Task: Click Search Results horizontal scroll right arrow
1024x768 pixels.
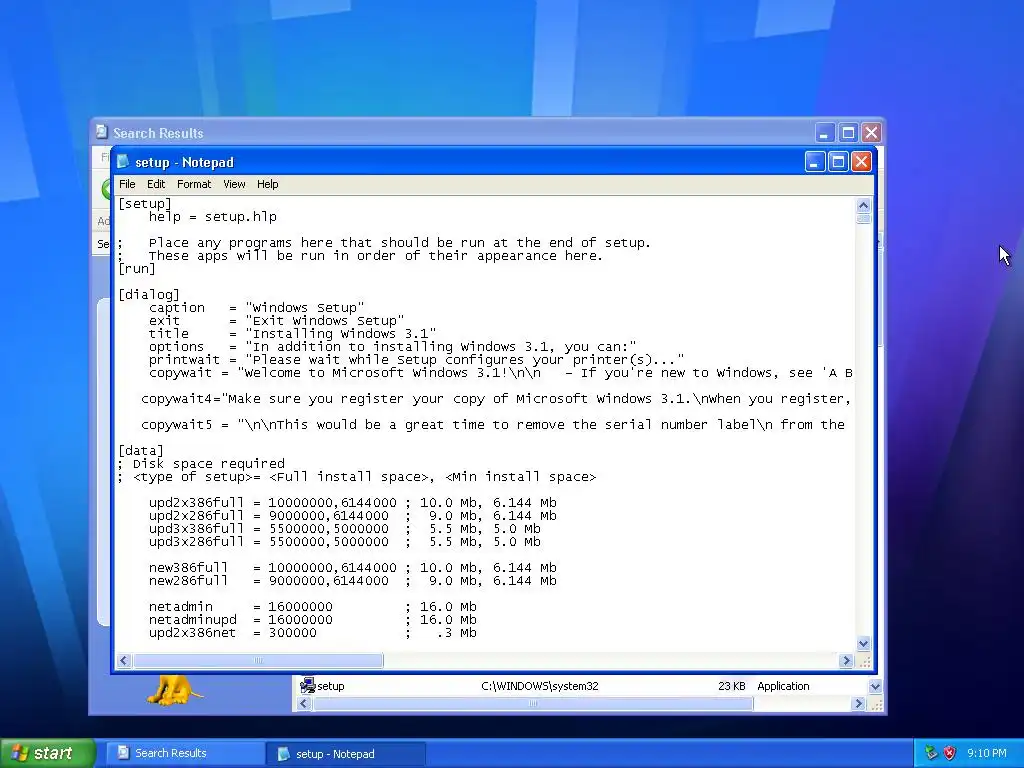Action: pyautogui.click(x=859, y=704)
